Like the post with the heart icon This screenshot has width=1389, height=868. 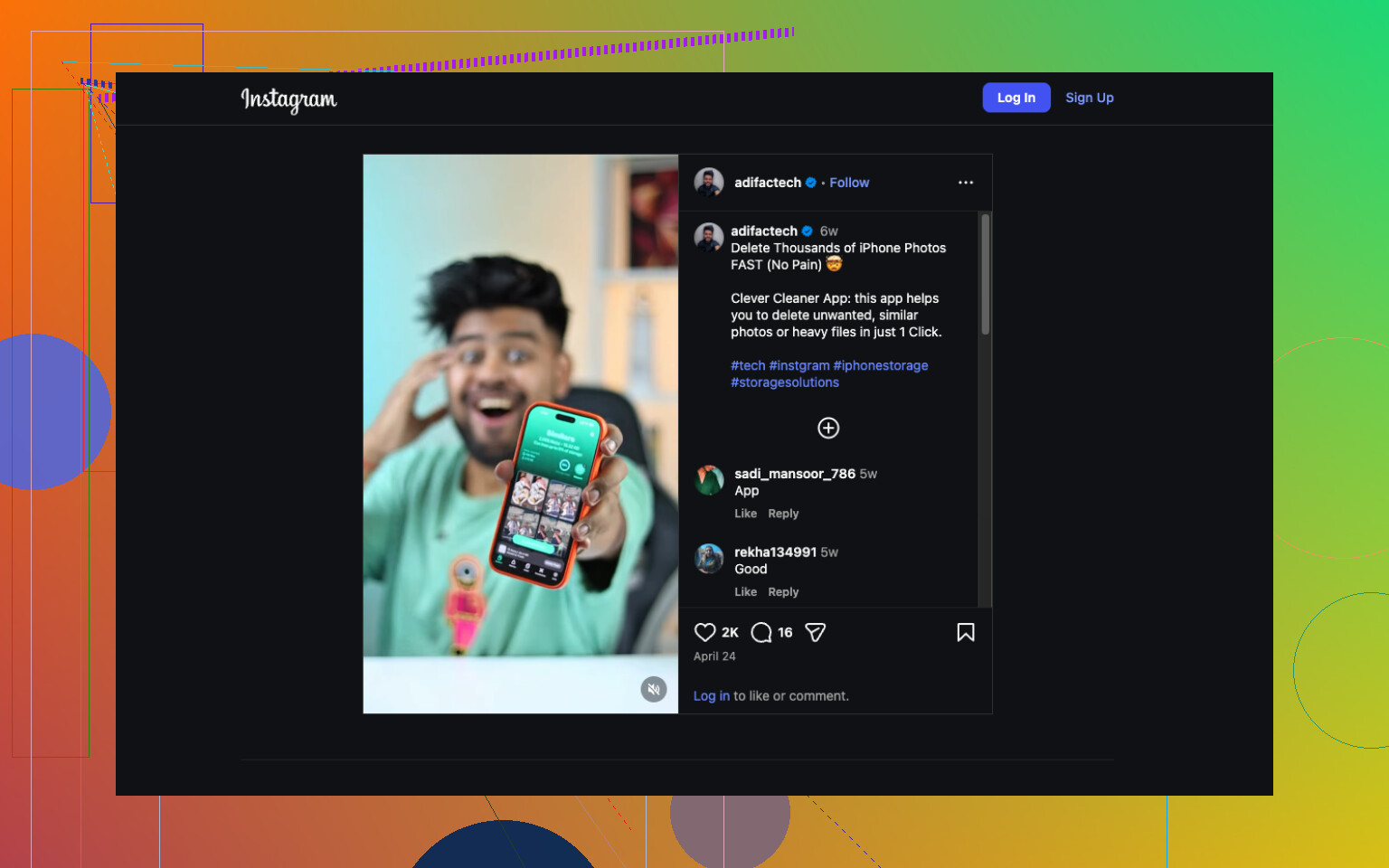(x=704, y=632)
